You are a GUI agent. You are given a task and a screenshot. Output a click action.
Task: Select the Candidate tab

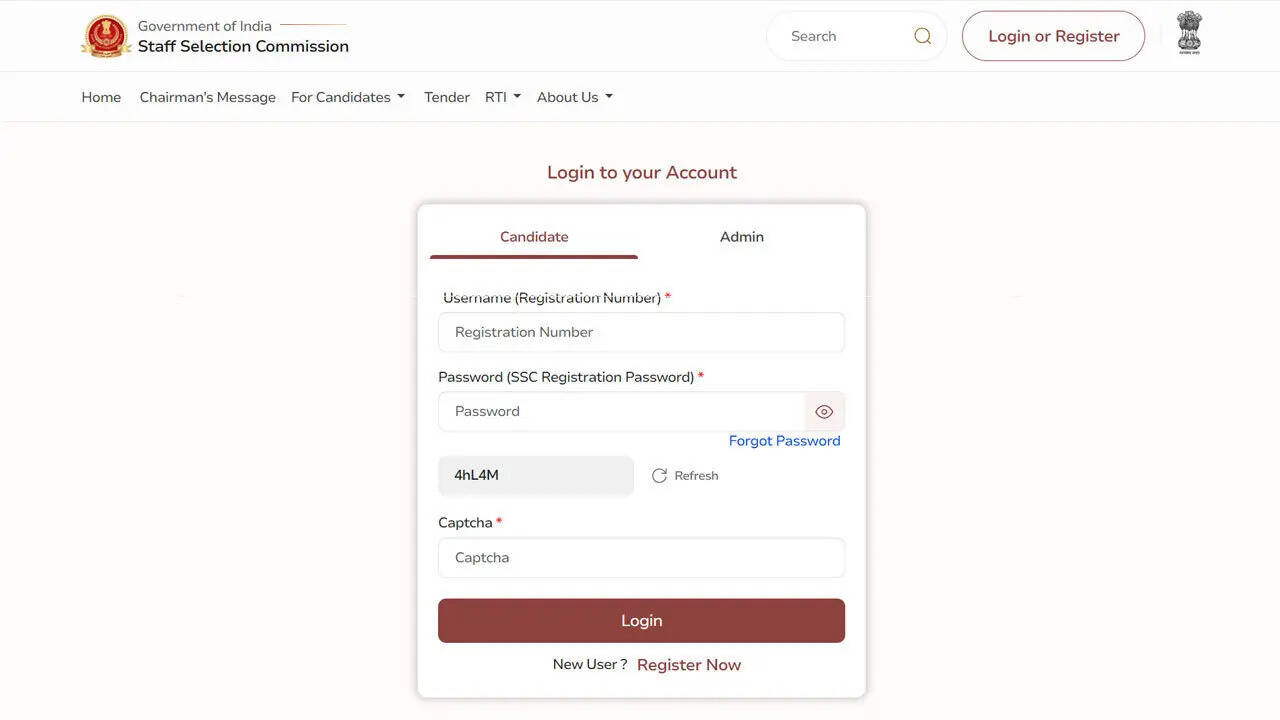click(534, 237)
